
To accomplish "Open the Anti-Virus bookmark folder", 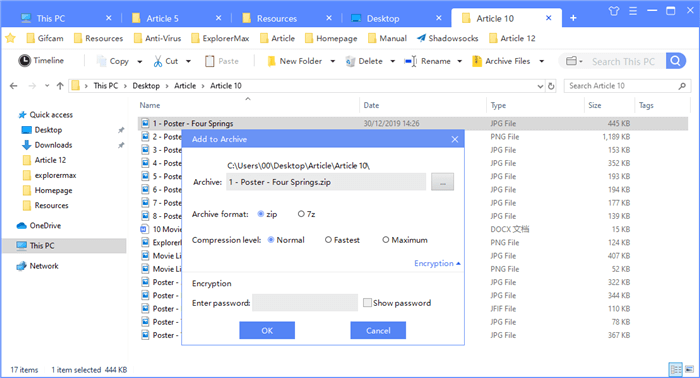I will coord(157,38).
